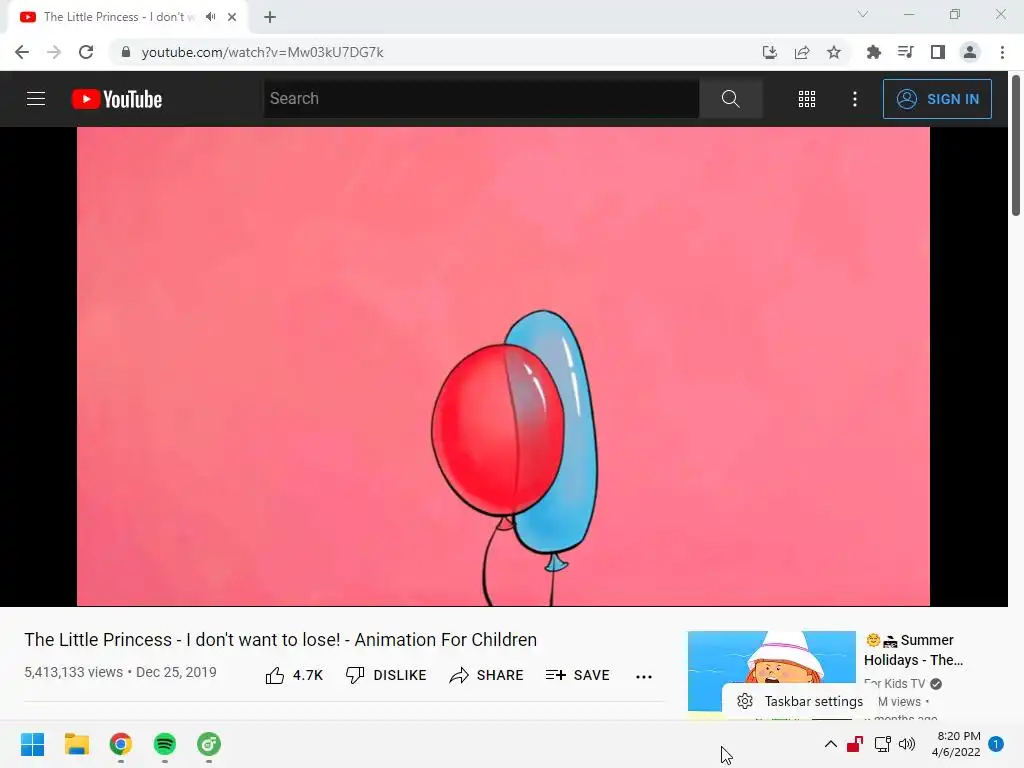Viewport: 1024px width, 768px height.
Task: Bookmark this tab with star icon
Action: [834, 52]
